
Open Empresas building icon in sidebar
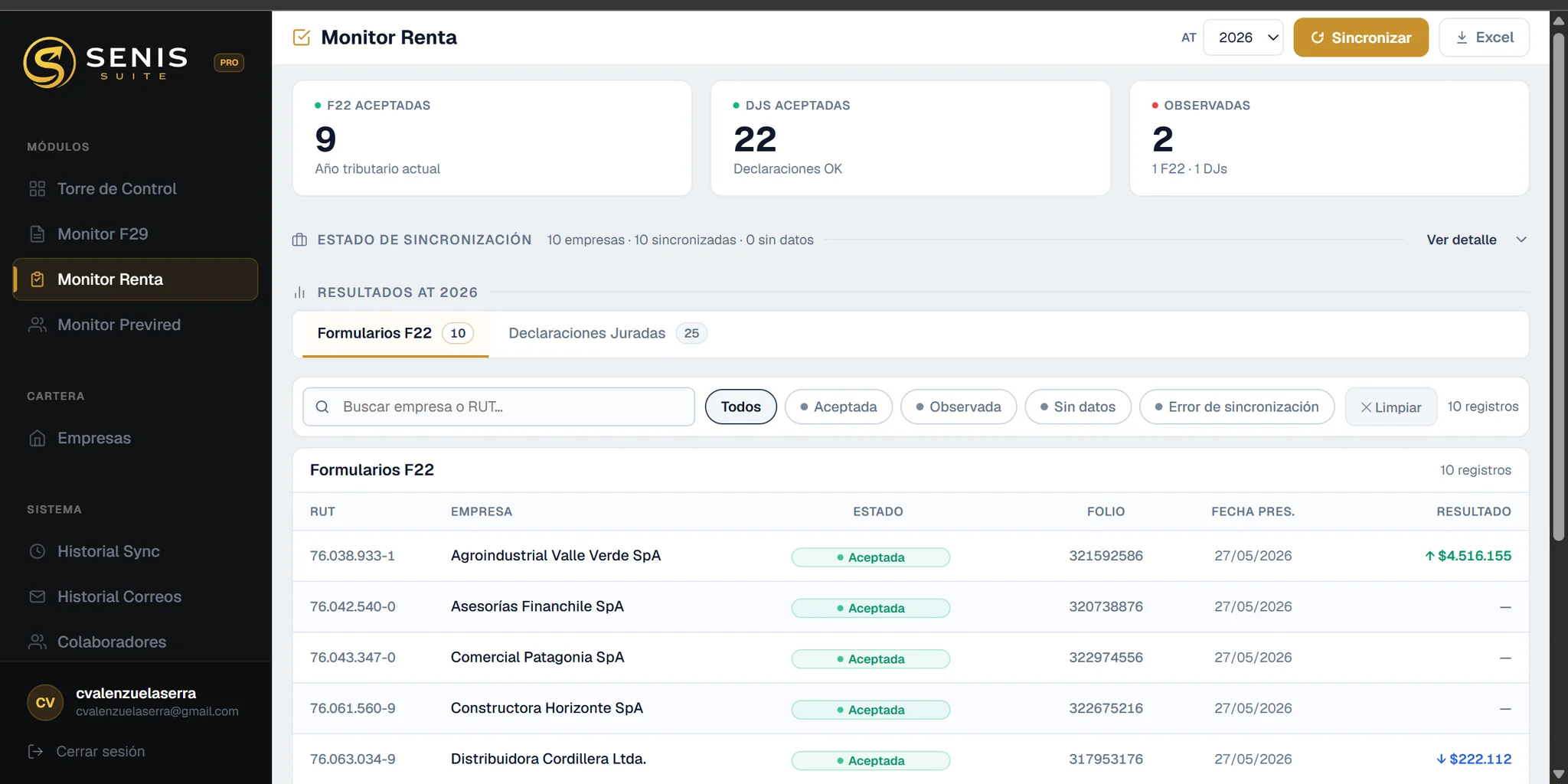click(x=37, y=438)
